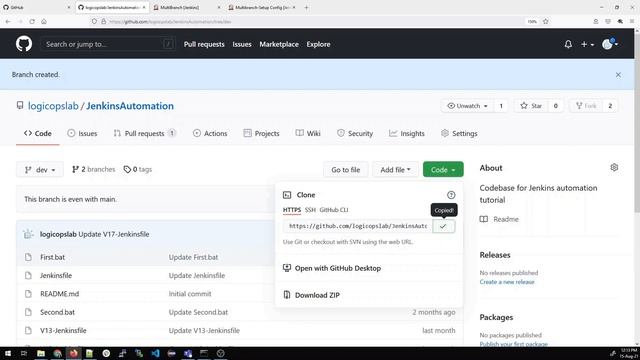The image size is (640, 360).
Task: Click Issues in top navigation
Action: coord(242,44)
